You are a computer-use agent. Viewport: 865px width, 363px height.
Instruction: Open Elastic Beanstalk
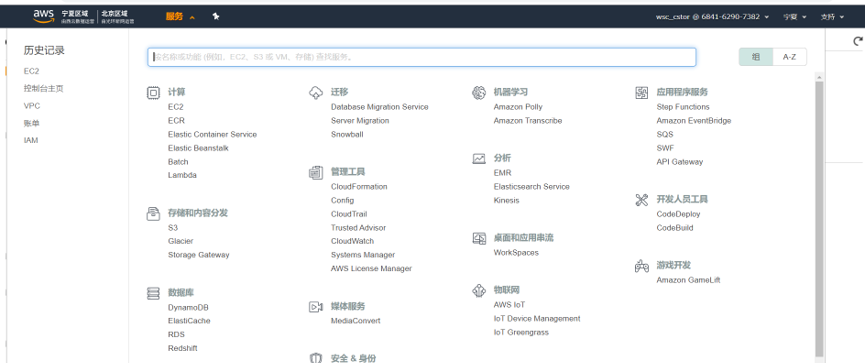pos(198,148)
